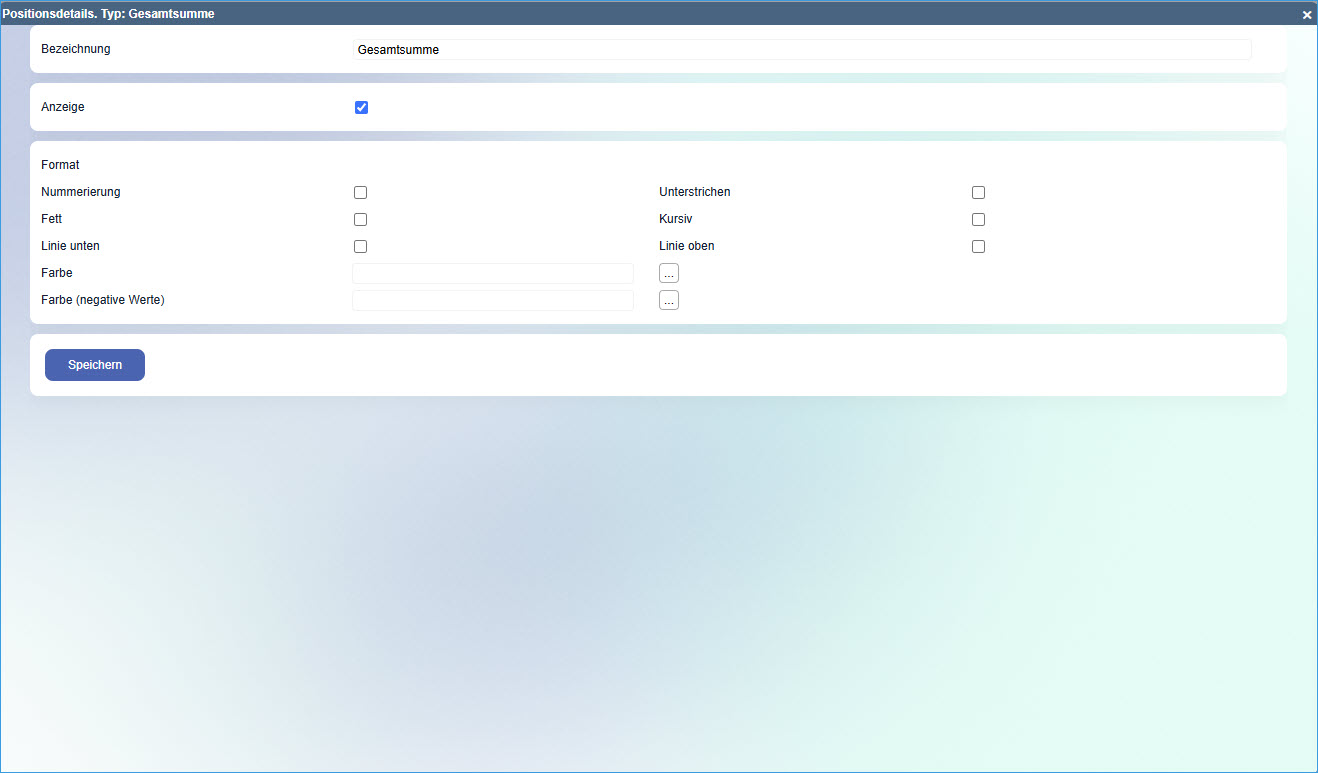The height and width of the screenshot is (773, 1318).
Task: Close the Positionsdetails dialog
Action: coord(1306,15)
